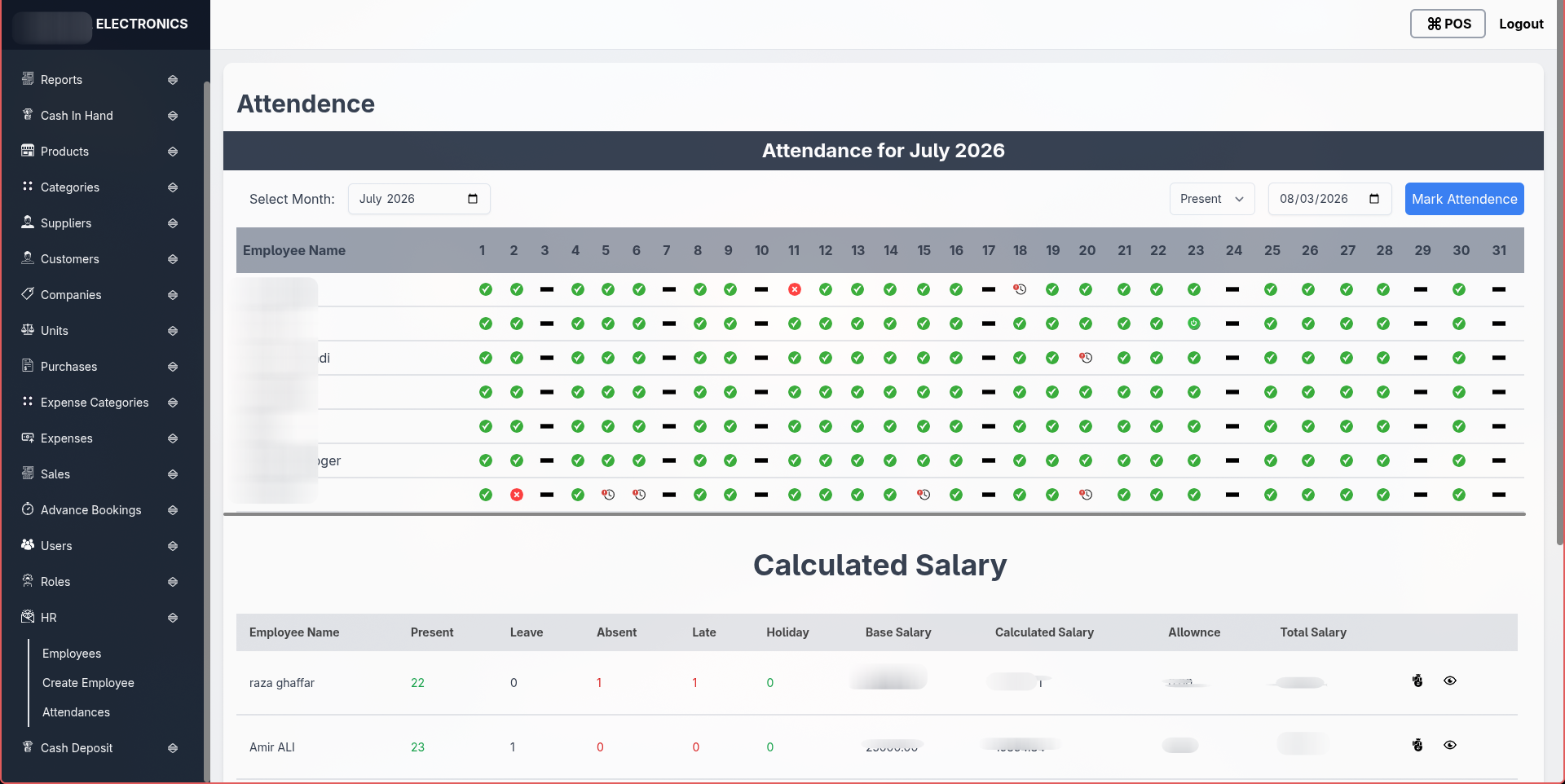Expand the Sales menu arrow
This screenshot has width=1565, height=784.
(x=173, y=474)
